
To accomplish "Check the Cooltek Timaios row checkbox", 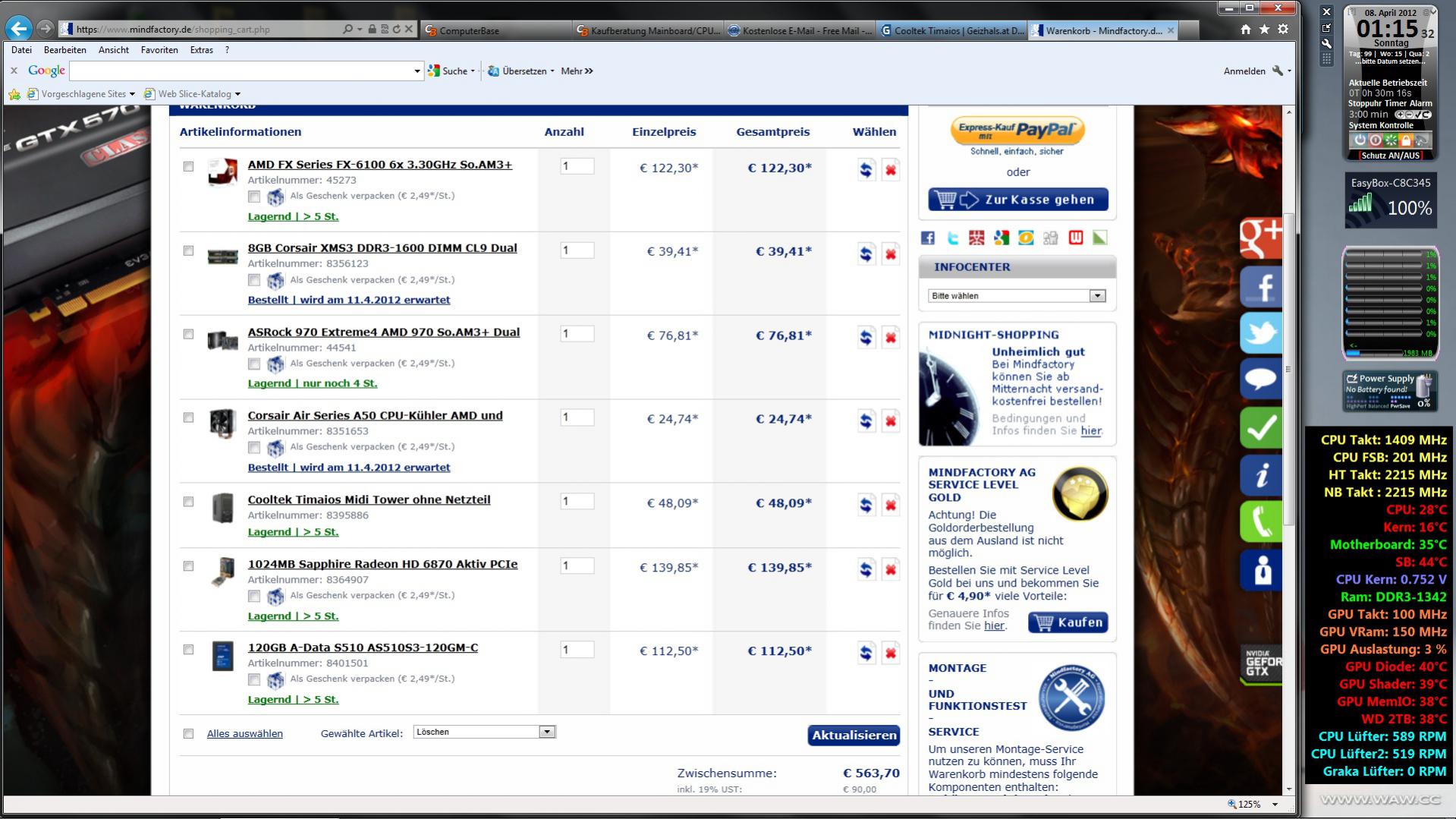I will (x=188, y=502).
